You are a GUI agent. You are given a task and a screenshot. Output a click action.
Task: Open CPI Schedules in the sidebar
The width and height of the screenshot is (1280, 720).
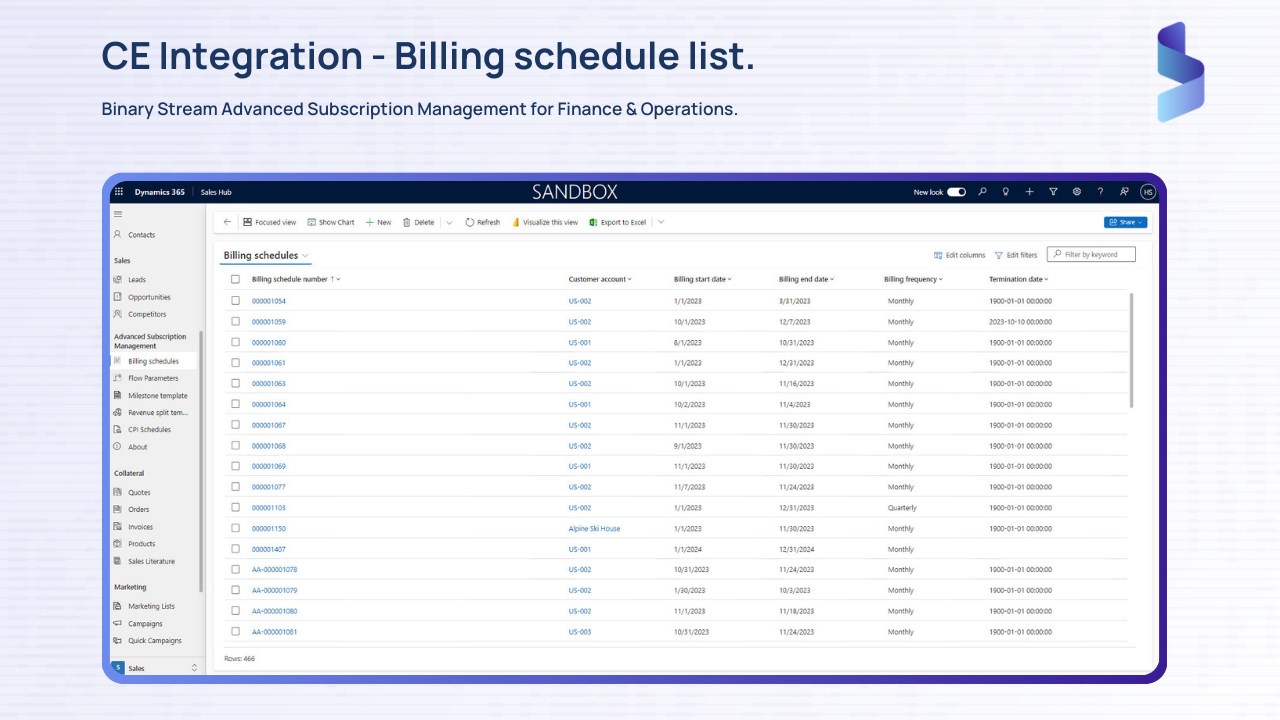coord(149,429)
